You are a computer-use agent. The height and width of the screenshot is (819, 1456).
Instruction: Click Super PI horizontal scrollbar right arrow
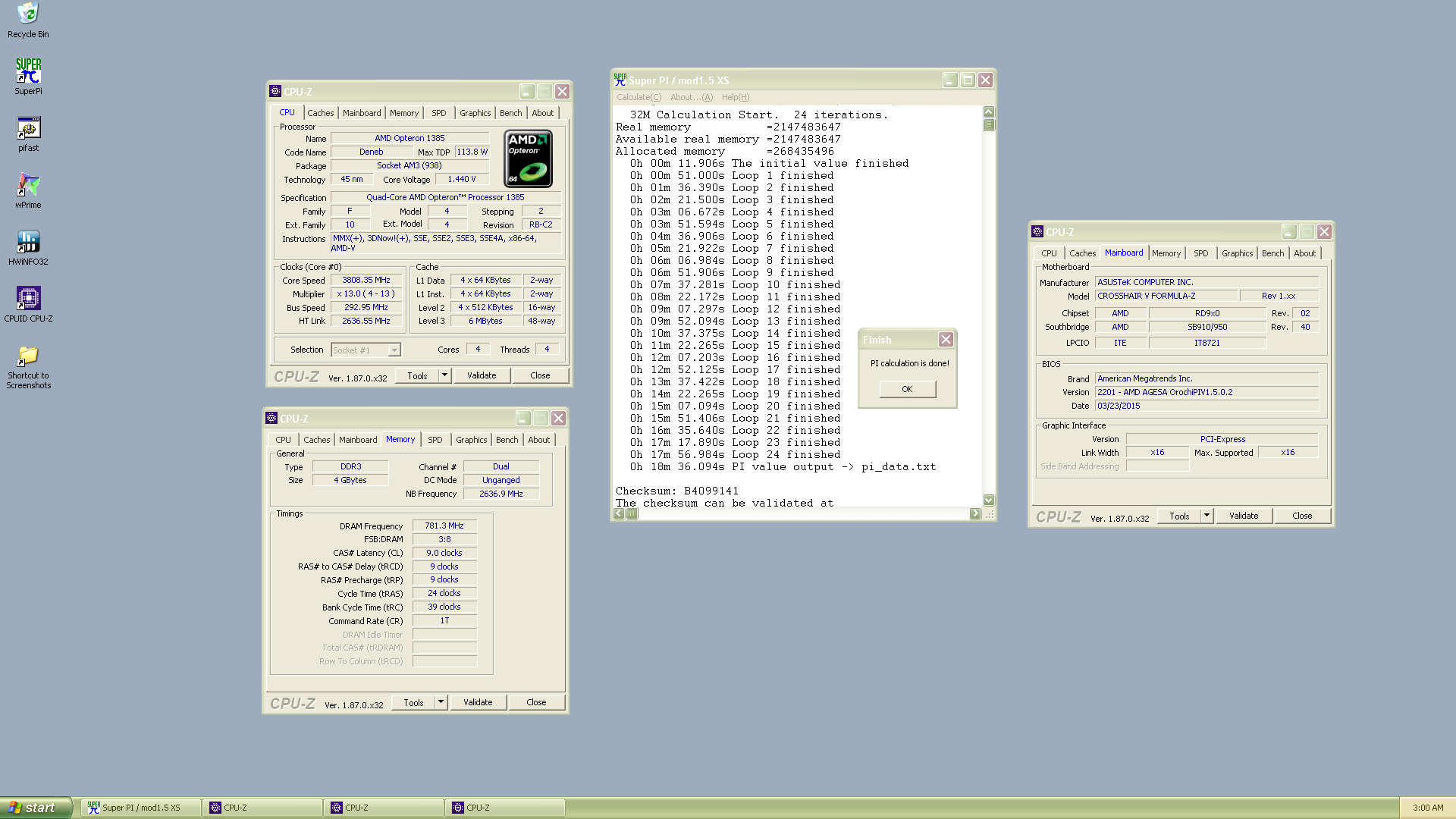[x=975, y=513]
